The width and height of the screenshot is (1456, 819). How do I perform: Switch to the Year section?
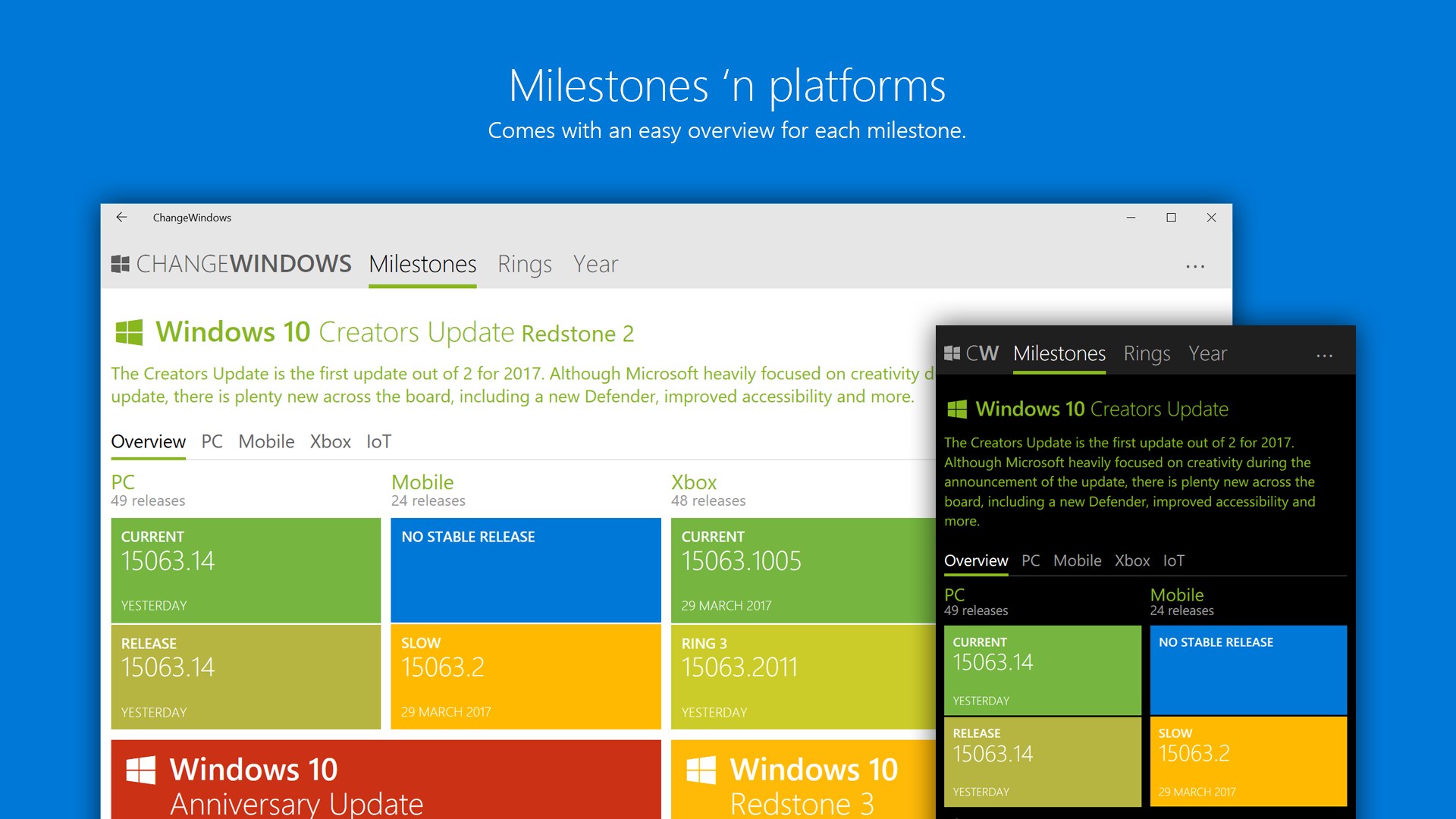pos(596,264)
